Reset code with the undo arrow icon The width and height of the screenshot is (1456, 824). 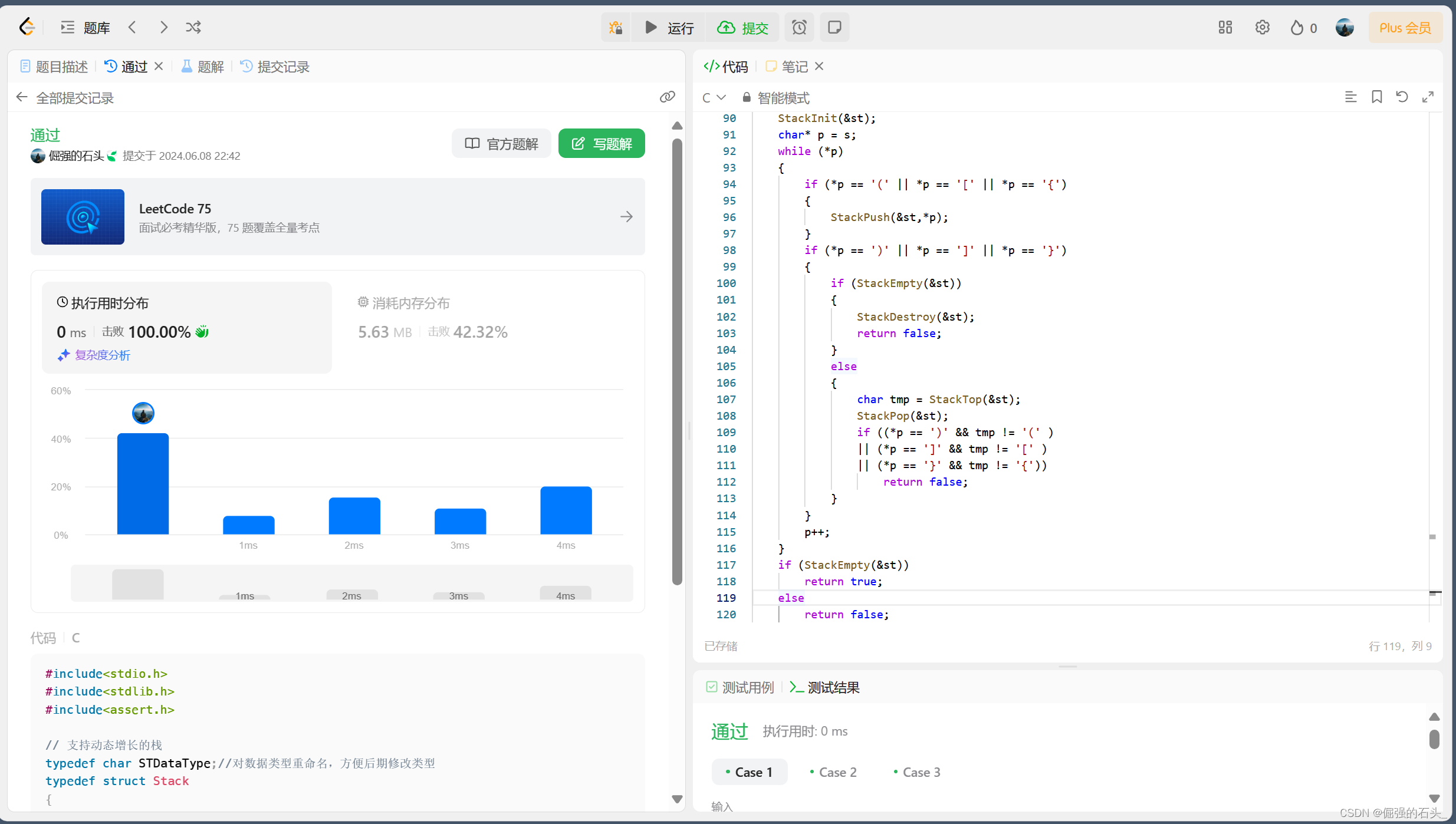tap(1402, 97)
